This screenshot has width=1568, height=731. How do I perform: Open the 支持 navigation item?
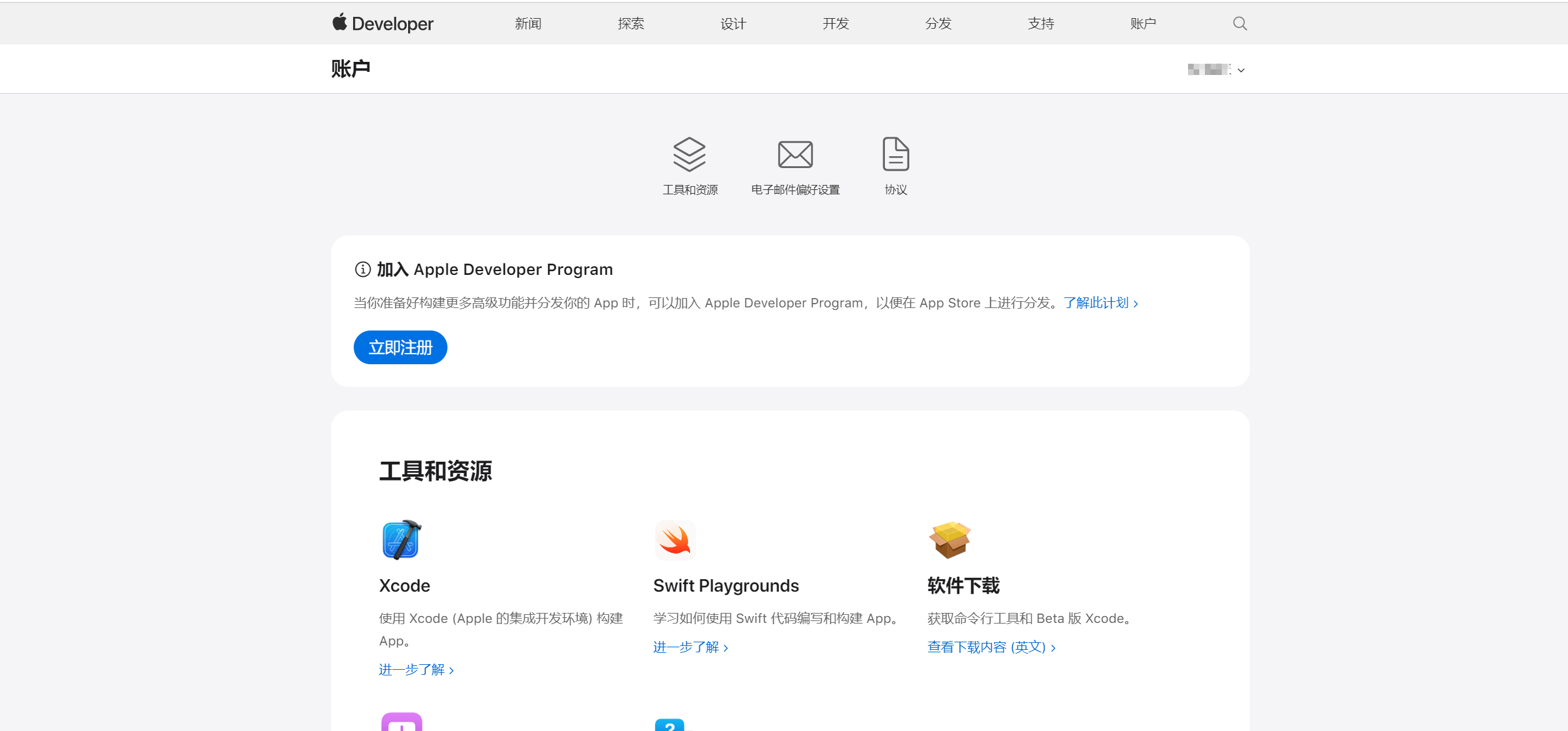[1041, 24]
